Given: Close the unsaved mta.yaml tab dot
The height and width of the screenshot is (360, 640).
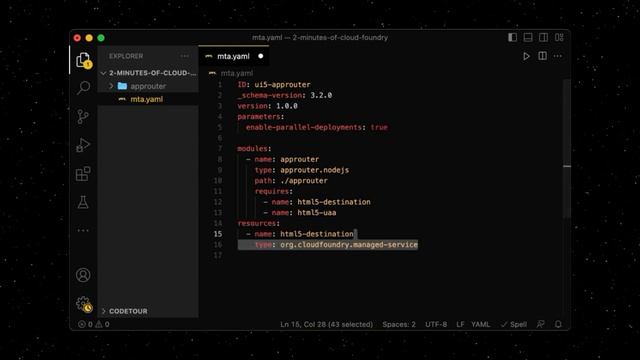Looking at the screenshot, I should [260, 56].
